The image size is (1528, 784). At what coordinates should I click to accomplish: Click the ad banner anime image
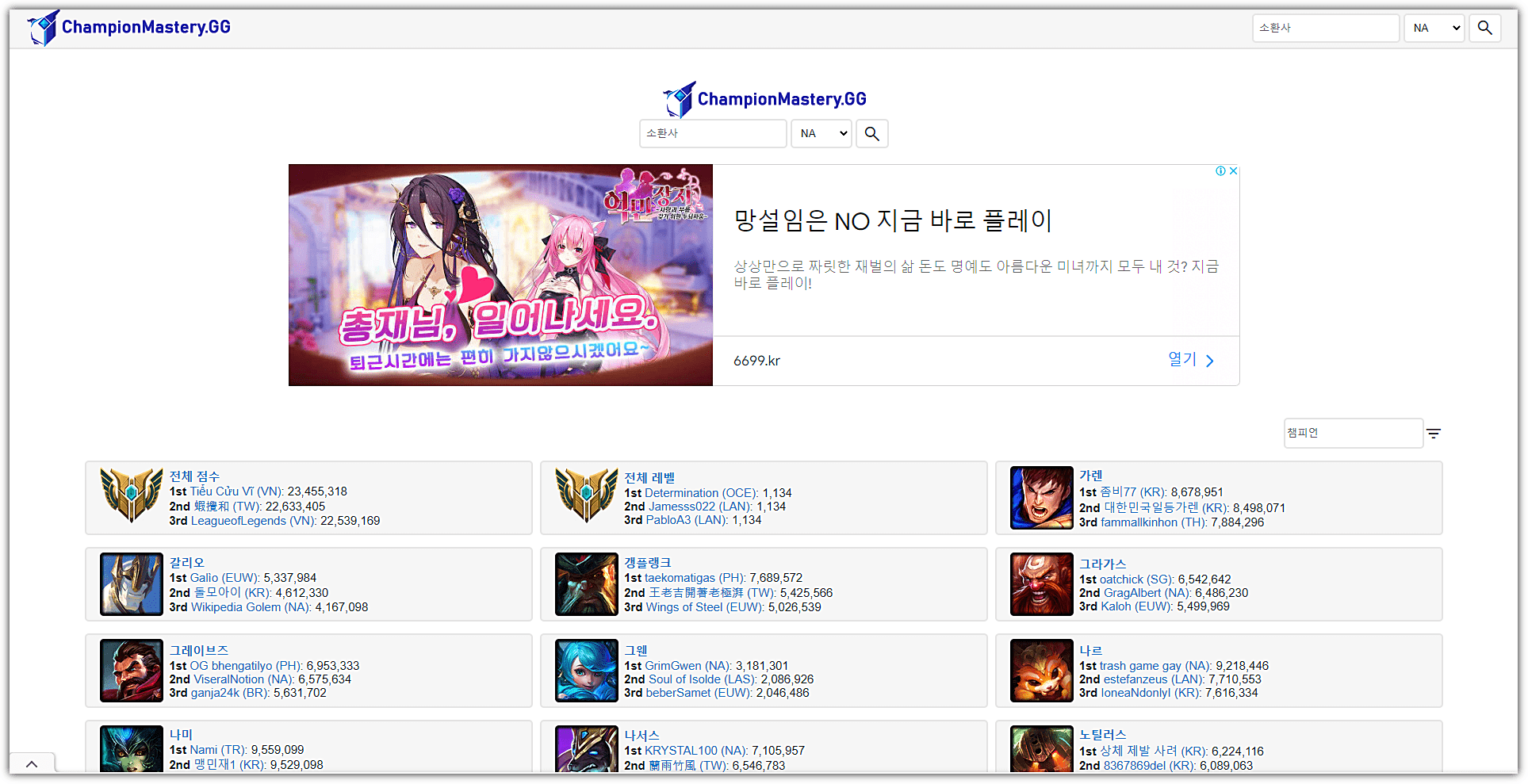[x=500, y=275]
